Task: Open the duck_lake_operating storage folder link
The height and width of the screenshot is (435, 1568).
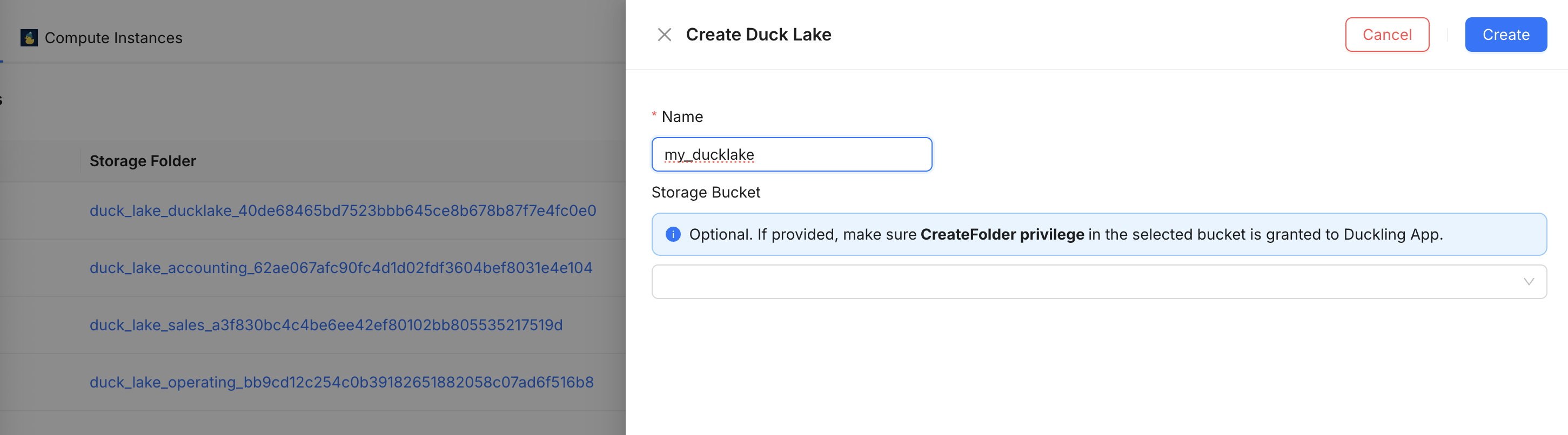Action: [341, 382]
